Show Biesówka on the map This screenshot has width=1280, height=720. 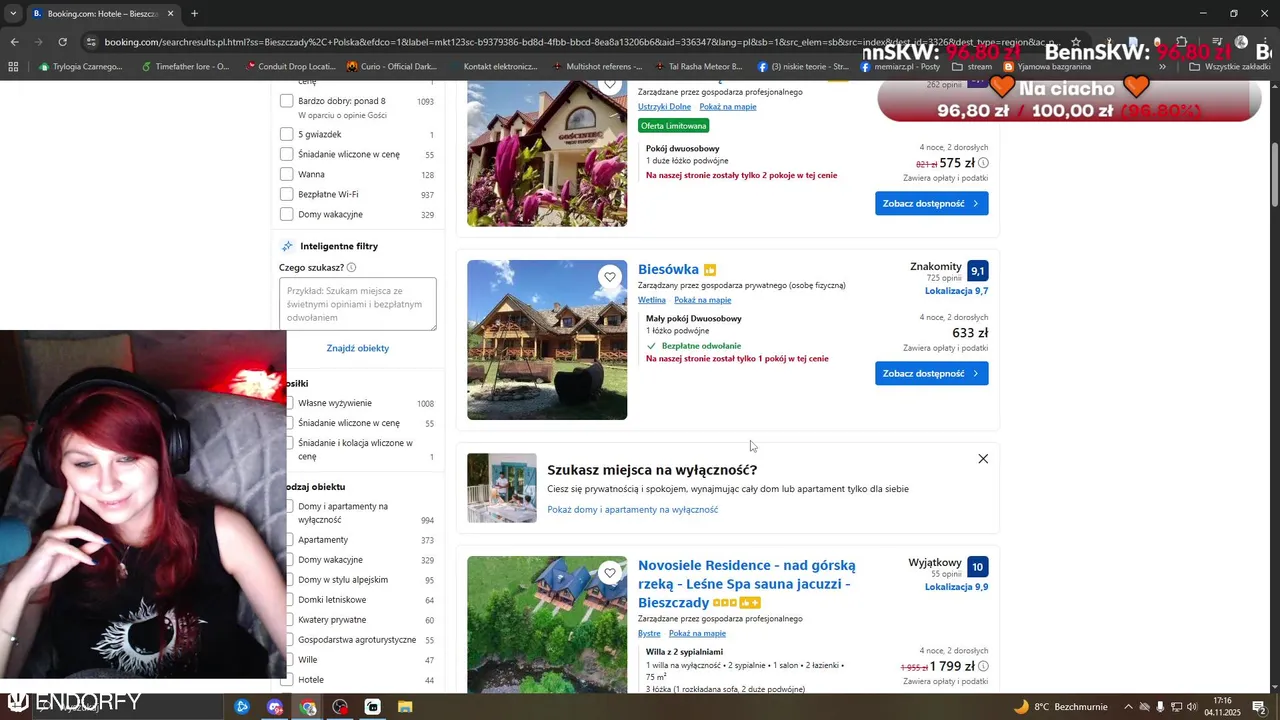pos(702,300)
